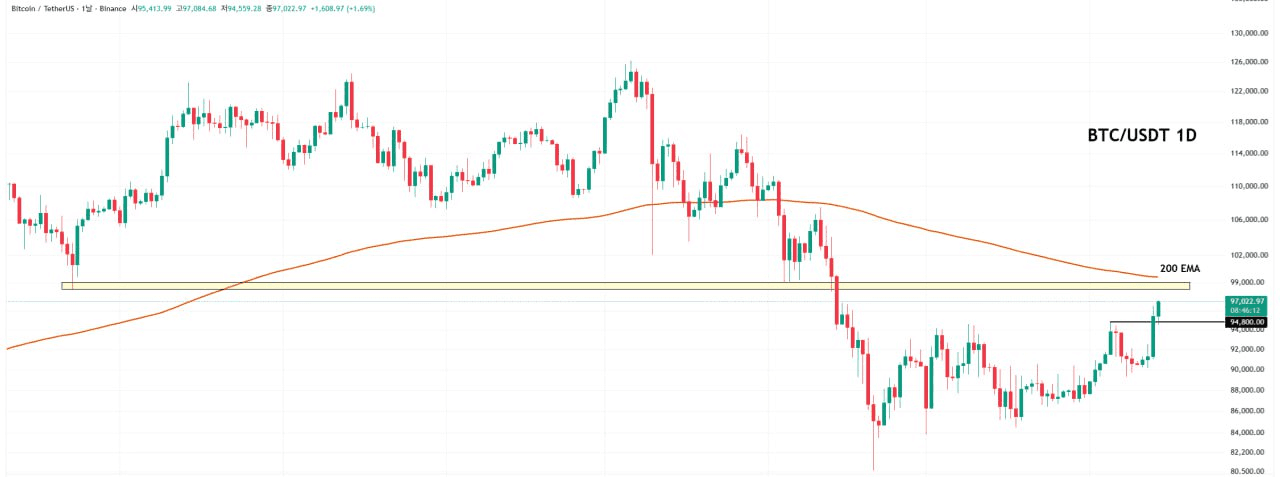Click the 110,000.00 price axis label
This screenshot has height=477, width=1280.
[1248, 186]
